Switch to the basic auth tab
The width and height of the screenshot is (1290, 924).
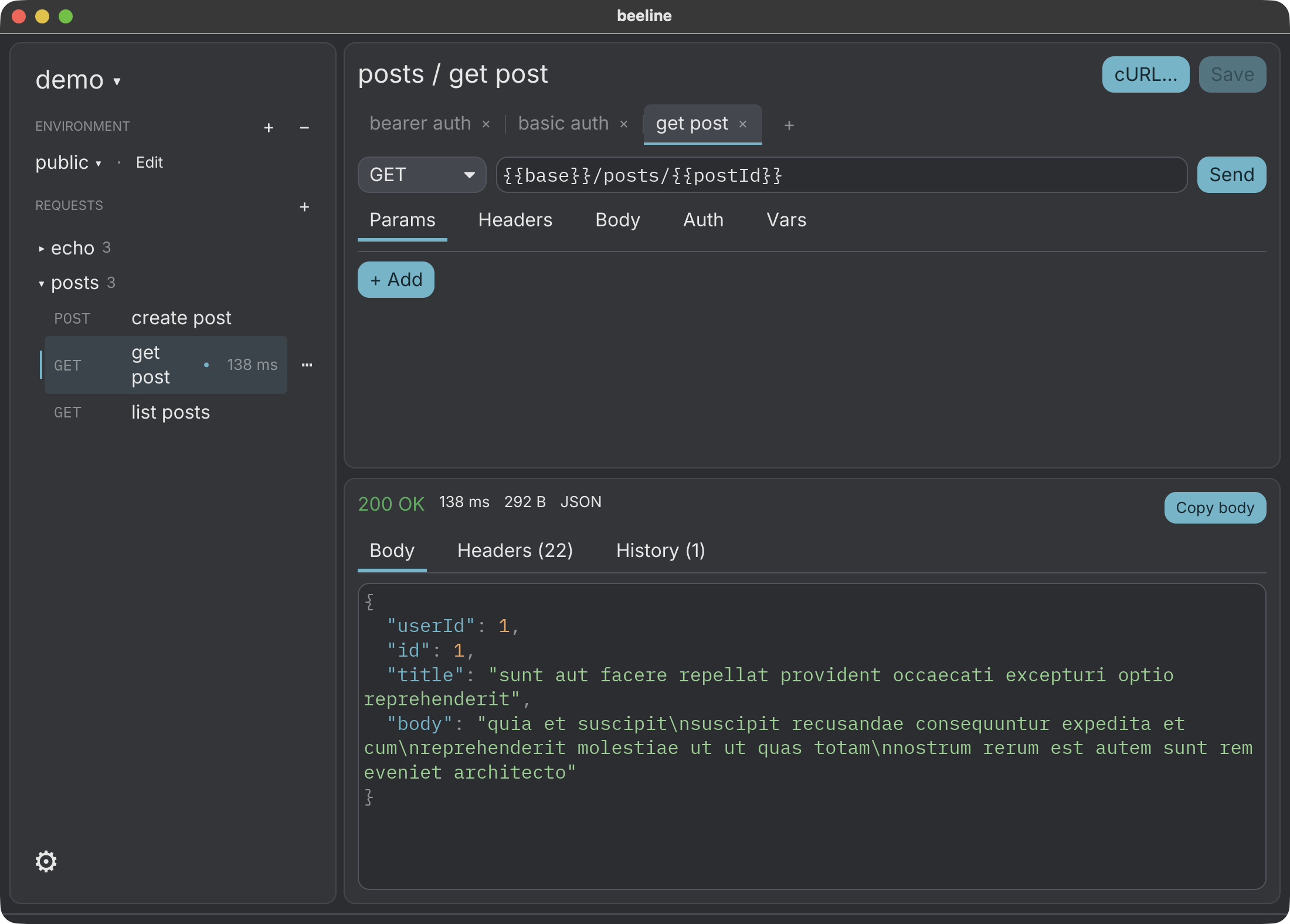point(563,124)
